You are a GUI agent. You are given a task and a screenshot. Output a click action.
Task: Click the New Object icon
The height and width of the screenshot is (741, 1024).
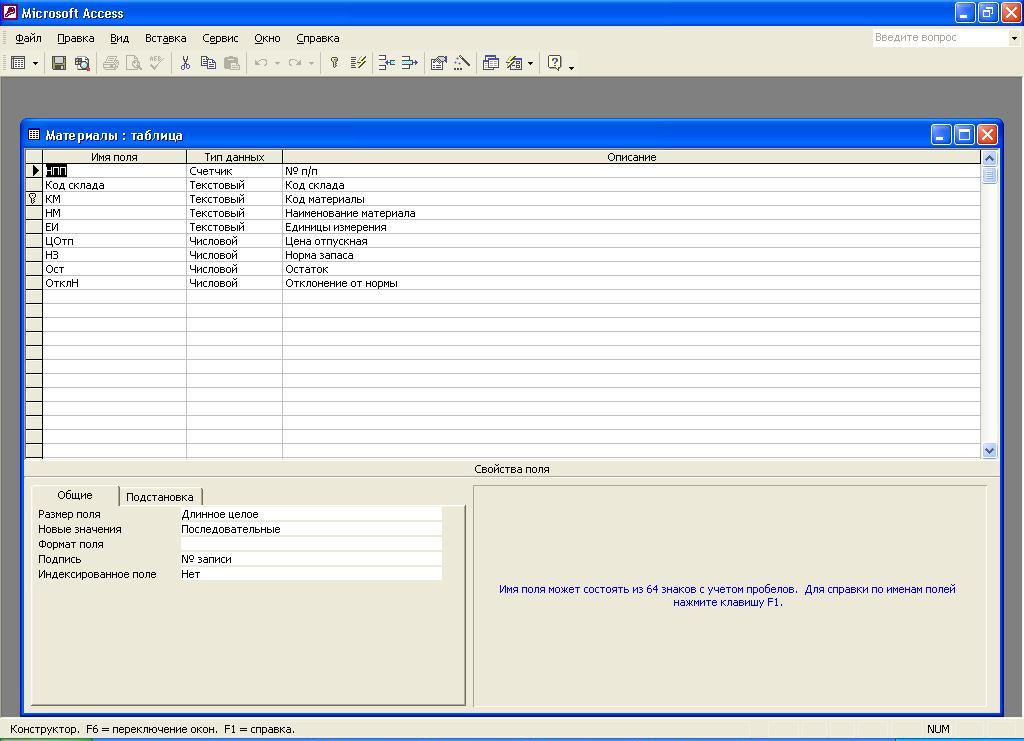coord(515,63)
